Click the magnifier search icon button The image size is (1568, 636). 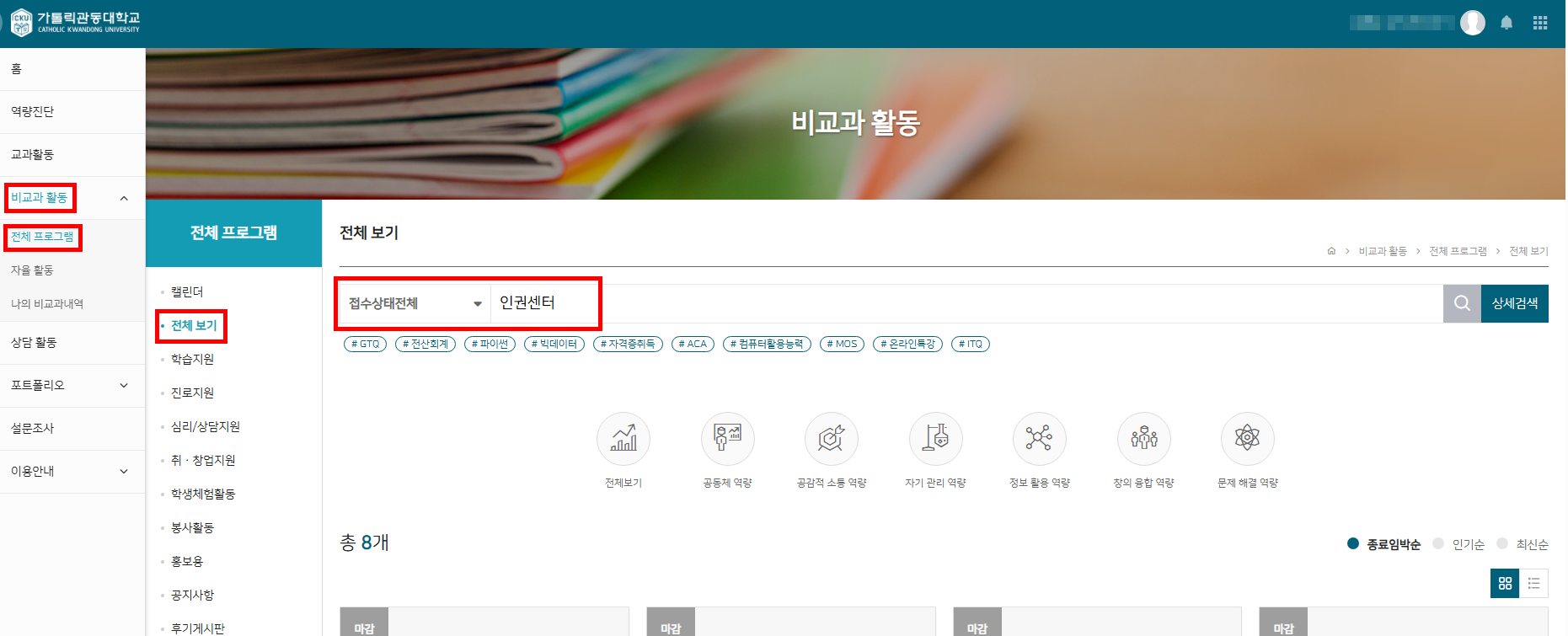pos(1462,303)
